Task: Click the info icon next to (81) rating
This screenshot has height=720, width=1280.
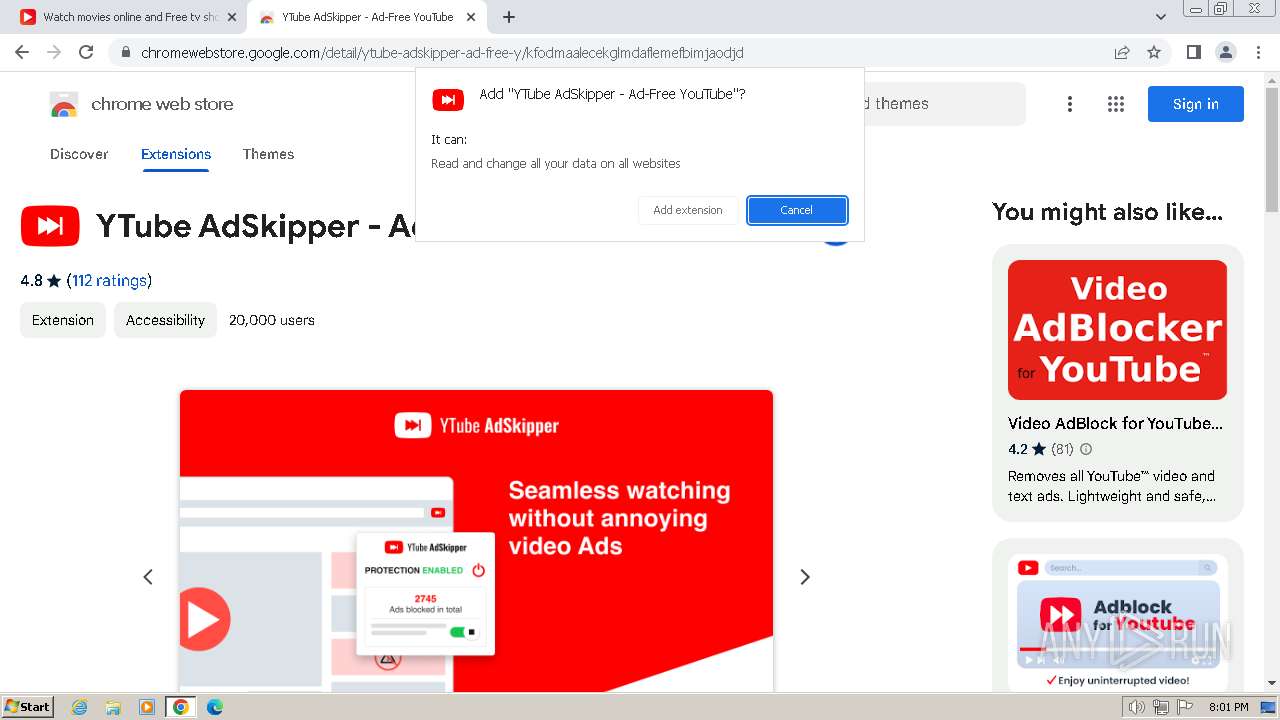Action: tap(1087, 449)
